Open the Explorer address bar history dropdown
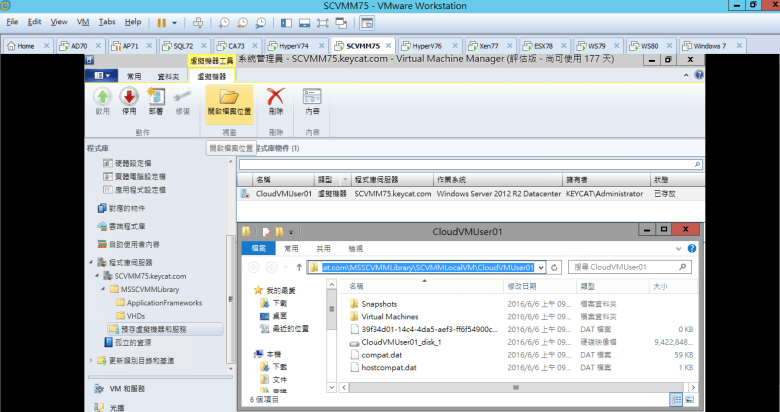 541,268
